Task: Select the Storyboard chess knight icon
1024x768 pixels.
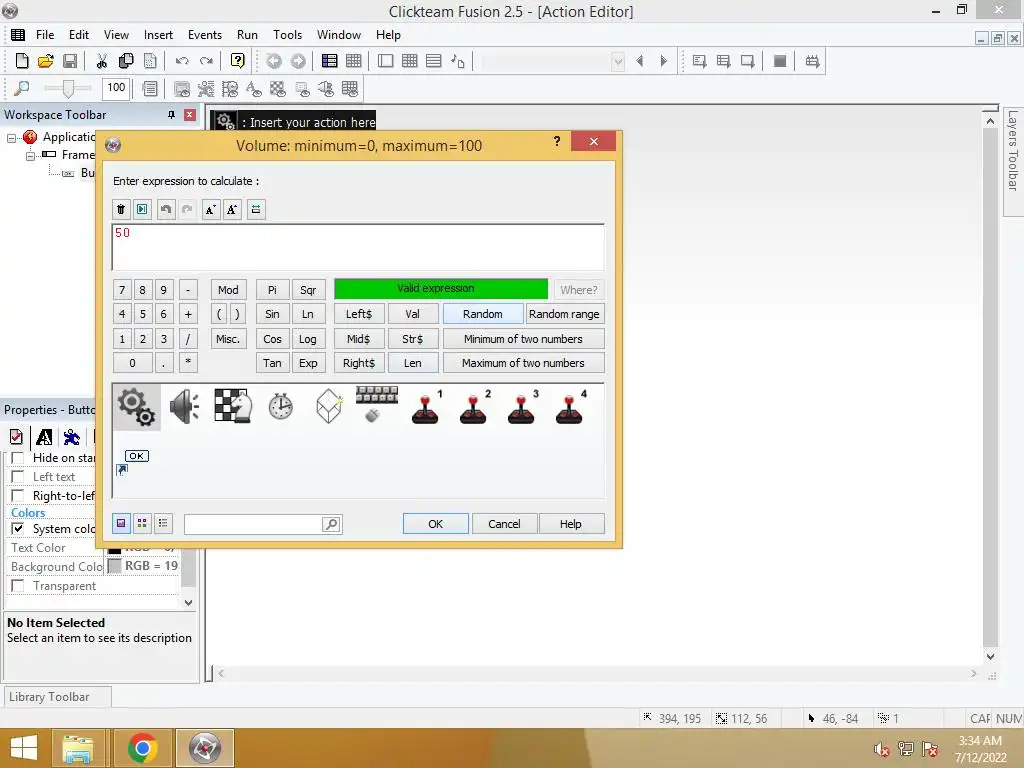Action: click(233, 405)
